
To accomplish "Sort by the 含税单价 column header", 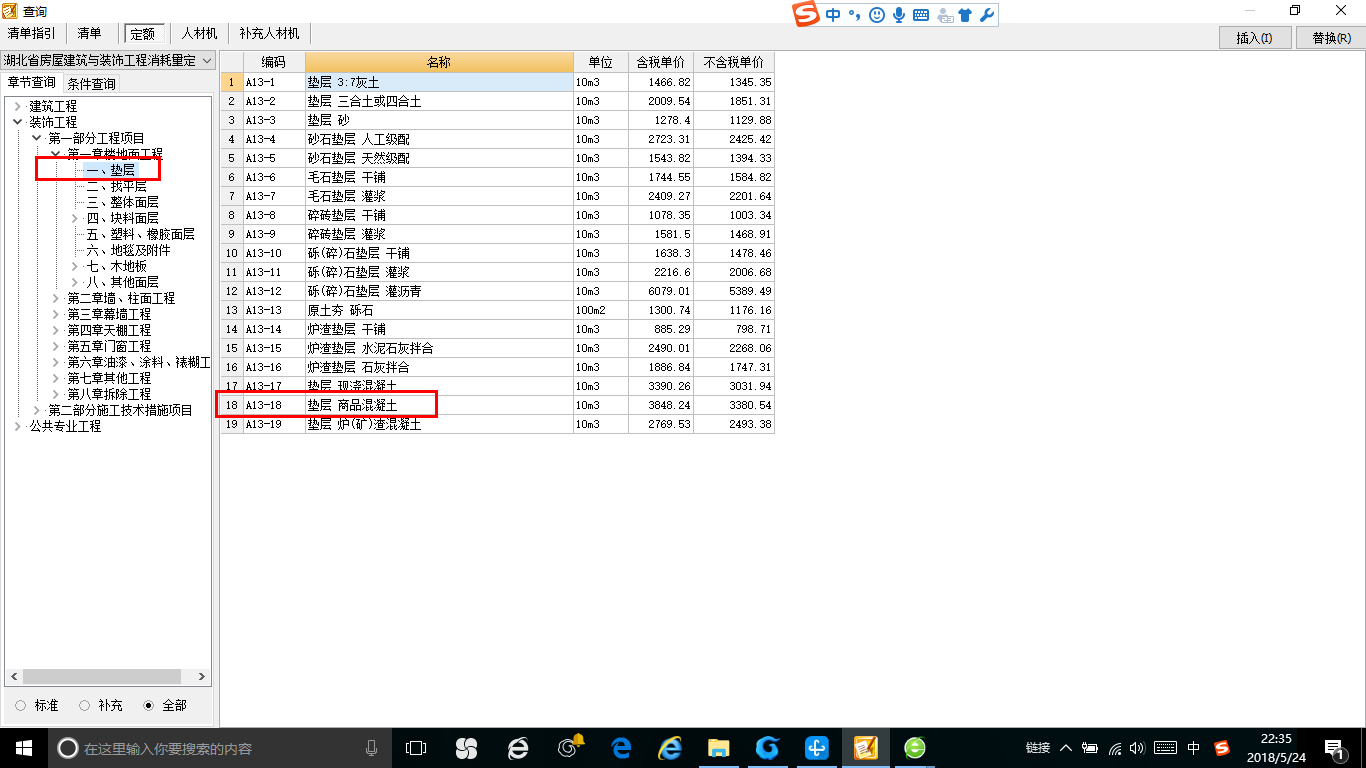I will click(660, 62).
